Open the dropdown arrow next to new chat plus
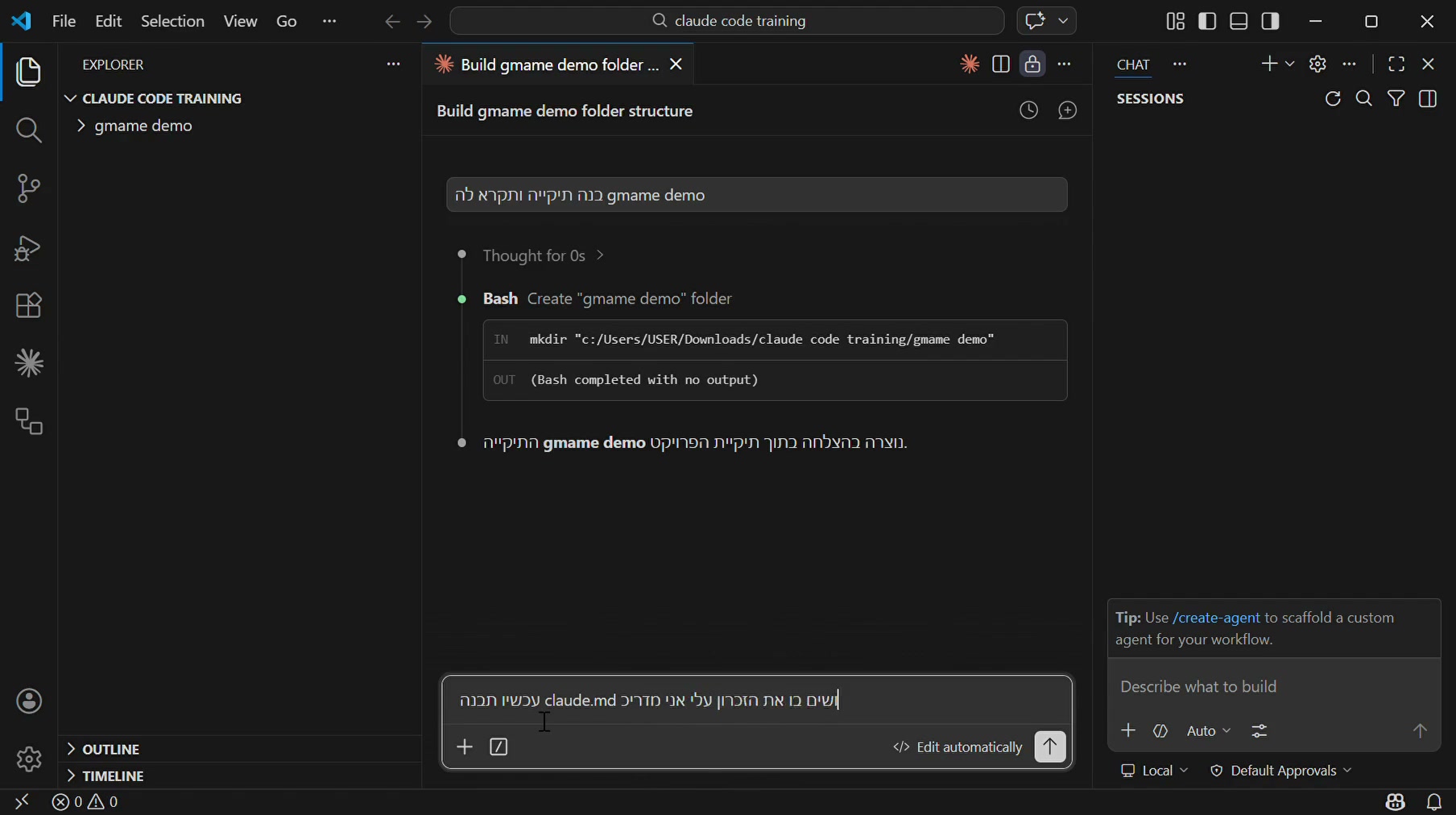The height and width of the screenshot is (815, 1456). (x=1290, y=64)
